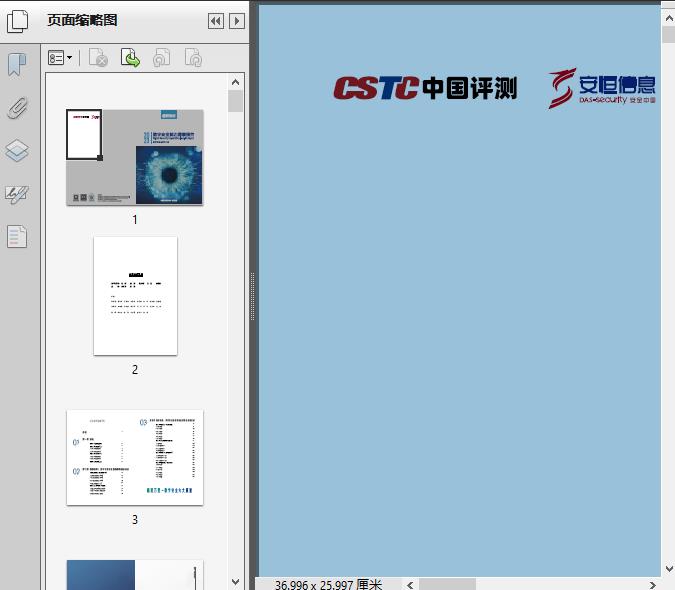Click the 页面缩略图 panel title
Image resolution: width=675 pixels, height=590 pixels.
82,20
